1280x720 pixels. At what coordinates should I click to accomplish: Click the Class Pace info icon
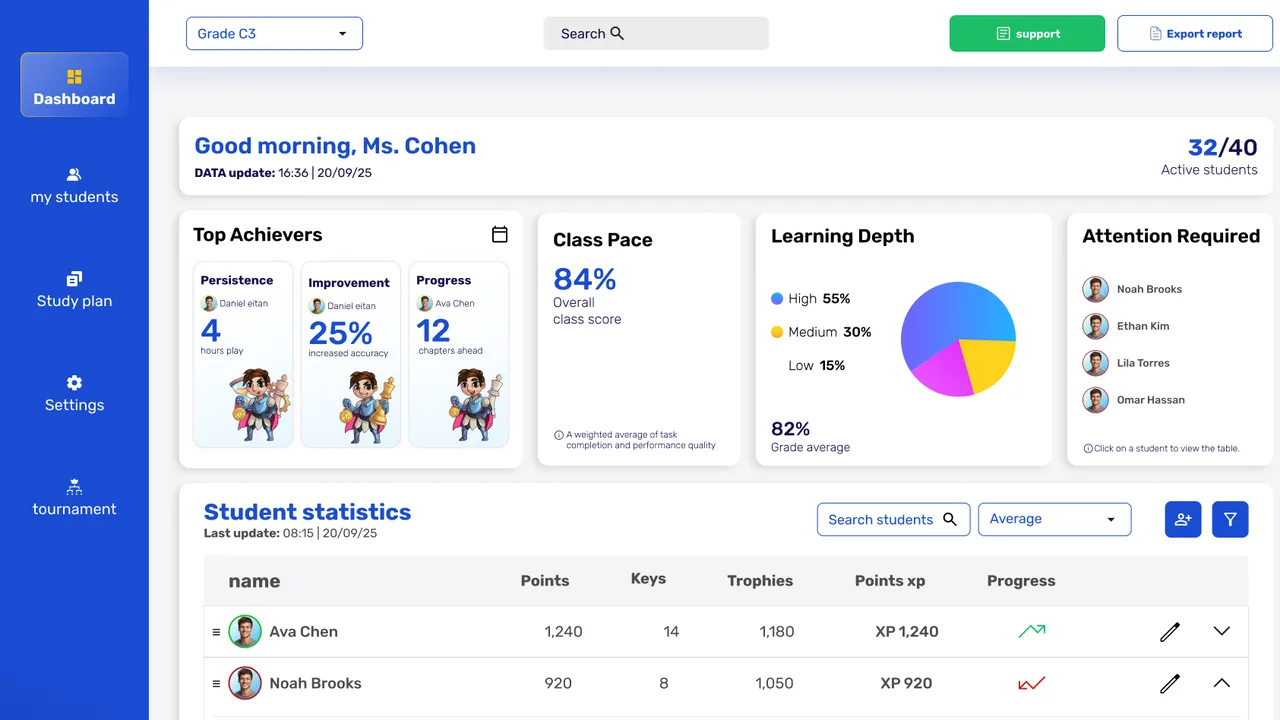(x=559, y=435)
